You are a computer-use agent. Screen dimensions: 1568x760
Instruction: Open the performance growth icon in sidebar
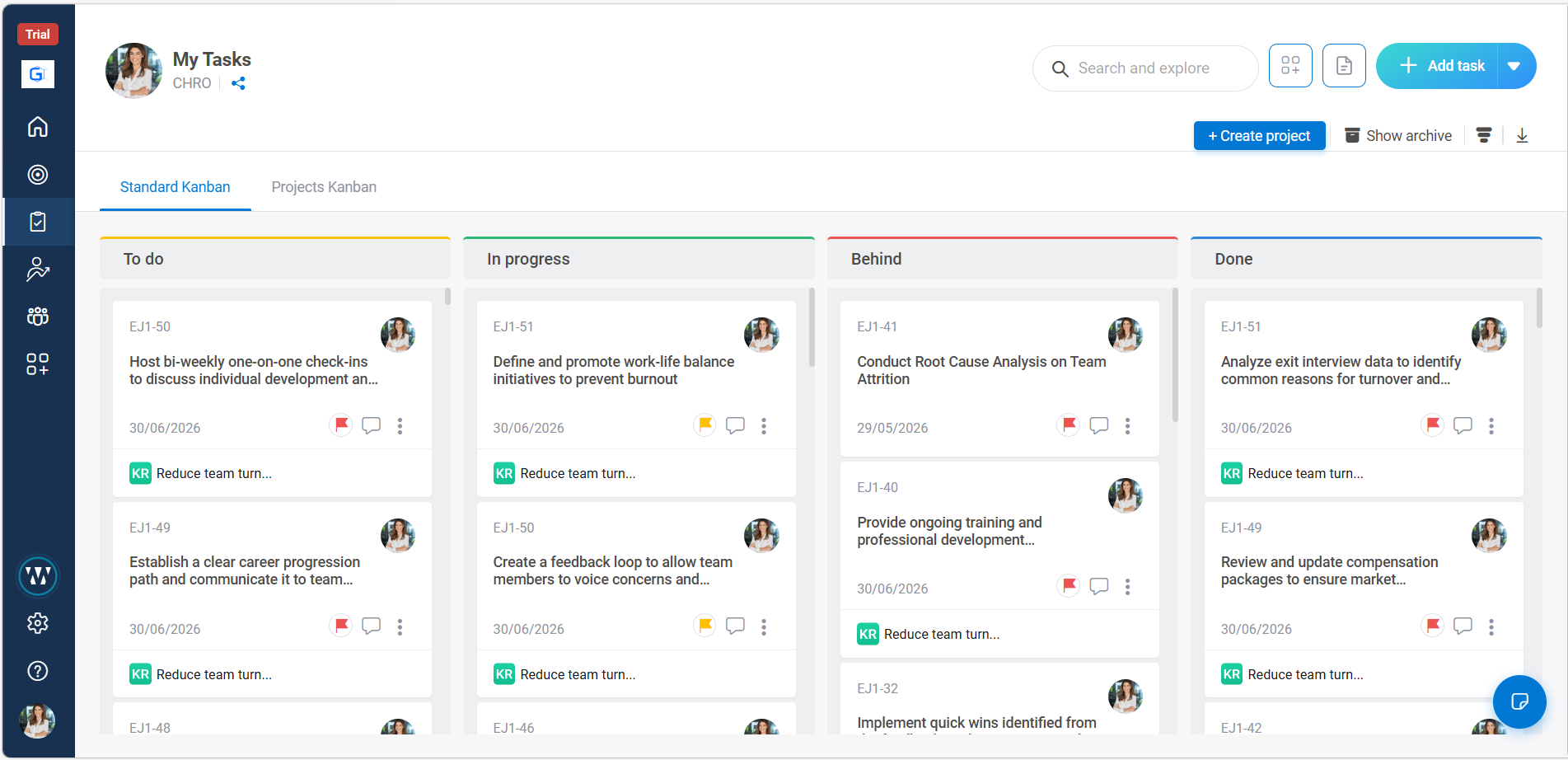(x=38, y=270)
